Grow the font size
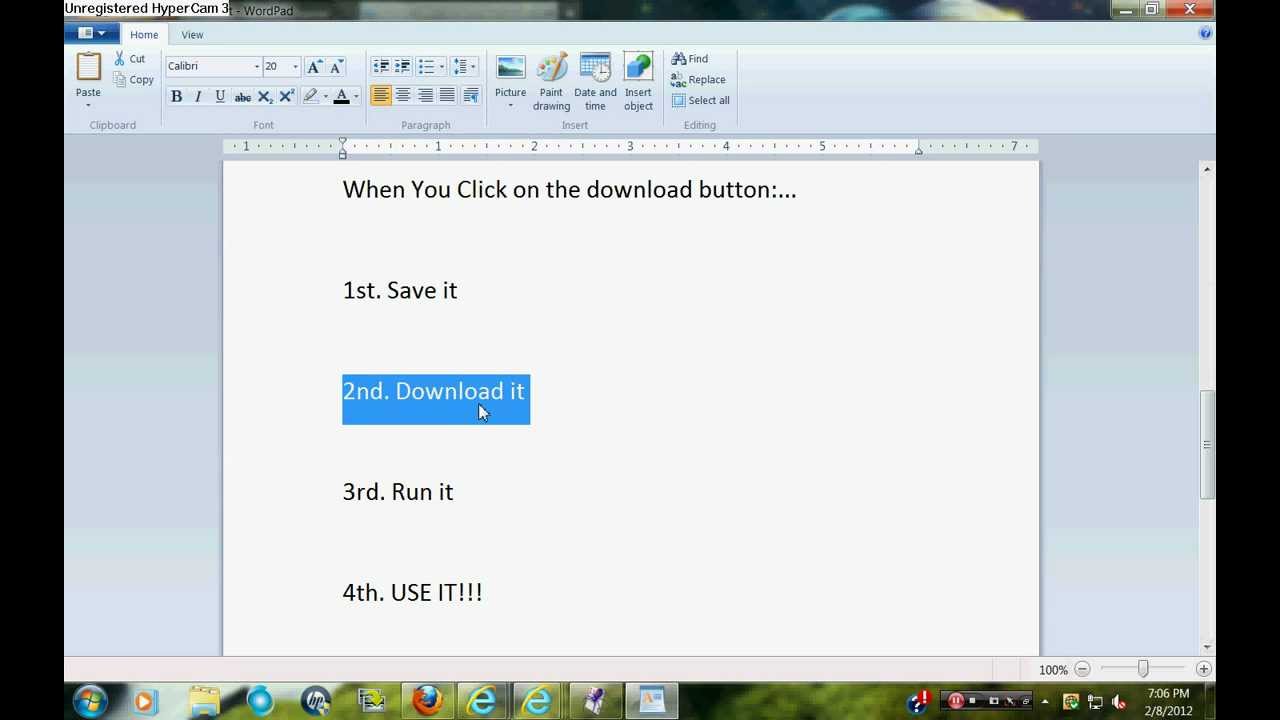The width and height of the screenshot is (1280, 720). click(x=314, y=67)
